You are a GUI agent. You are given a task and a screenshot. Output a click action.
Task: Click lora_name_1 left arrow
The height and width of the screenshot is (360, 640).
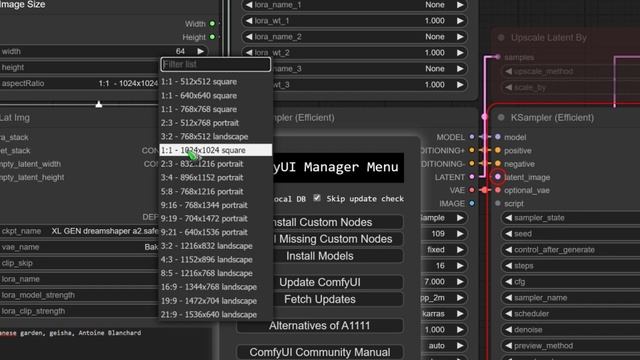pyautogui.click(x=249, y=5)
